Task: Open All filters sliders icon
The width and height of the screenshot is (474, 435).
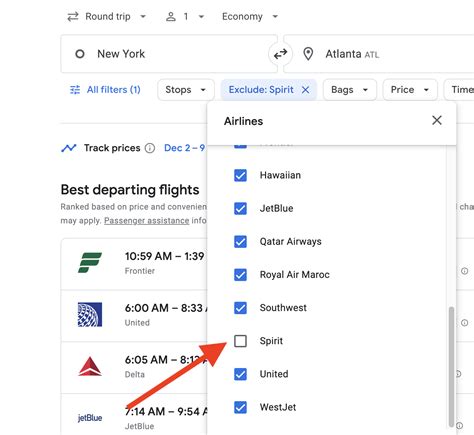Action: coord(75,90)
